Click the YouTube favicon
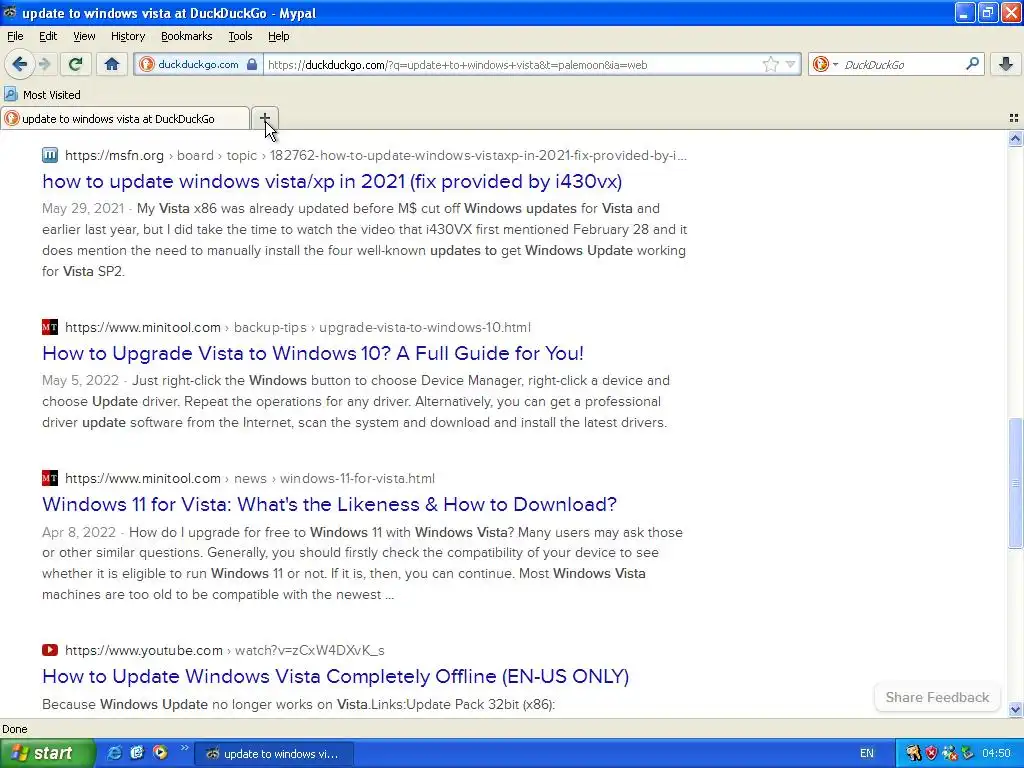Screen dimensions: 1024x768 [x=50, y=650]
